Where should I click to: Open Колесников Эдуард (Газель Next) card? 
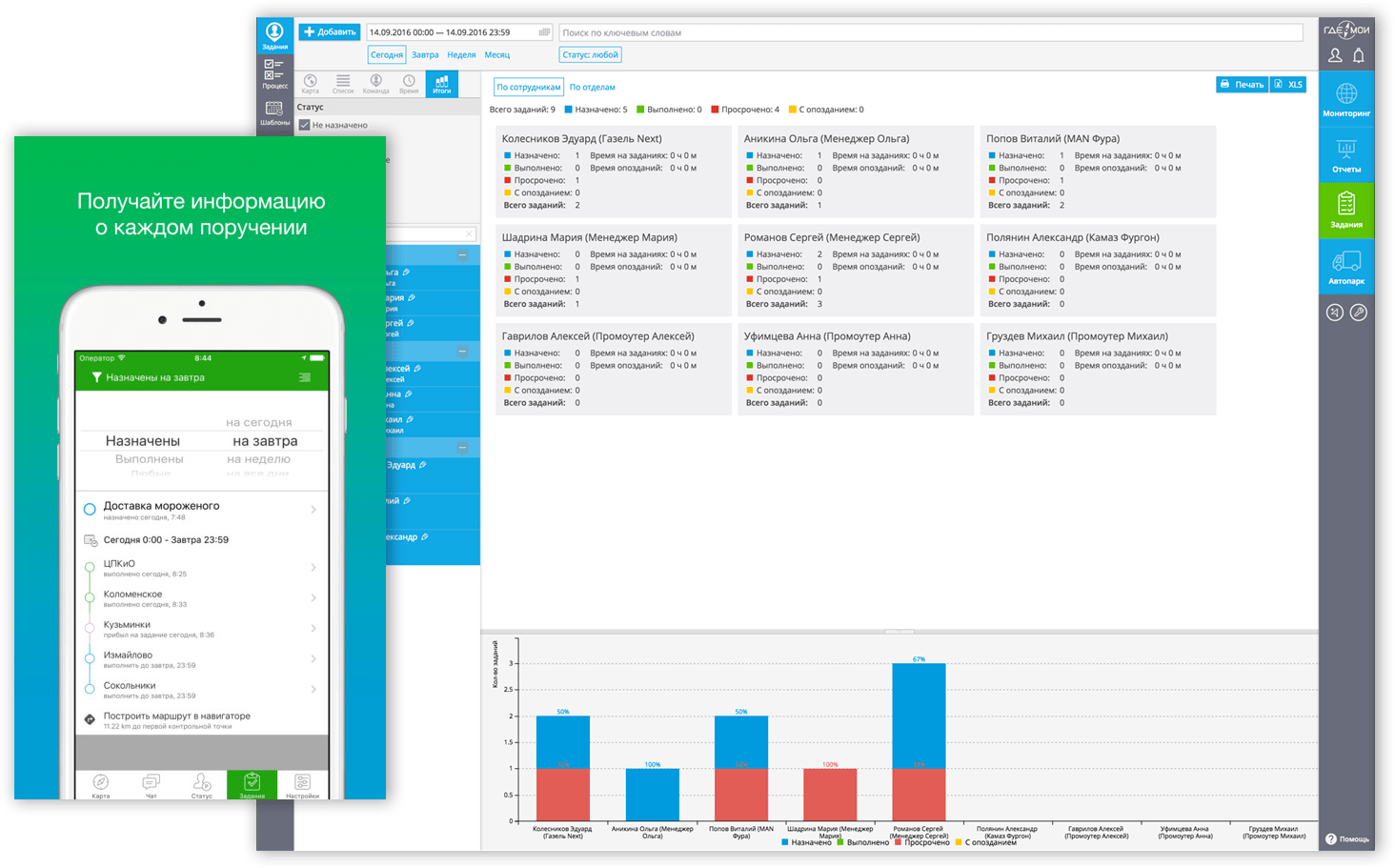coord(614,172)
